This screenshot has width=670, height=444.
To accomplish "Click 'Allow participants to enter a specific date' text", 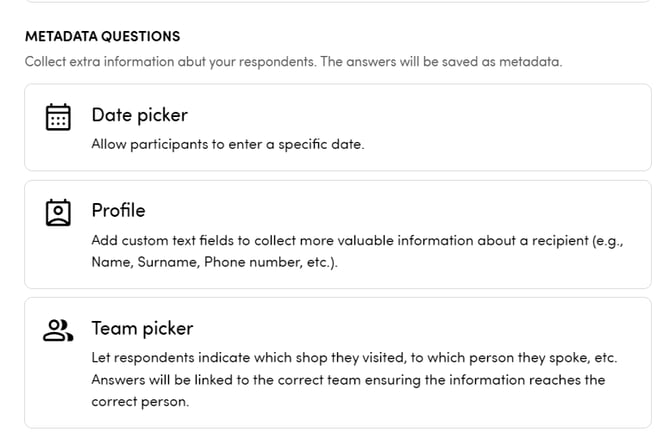I will pos(228,144).
